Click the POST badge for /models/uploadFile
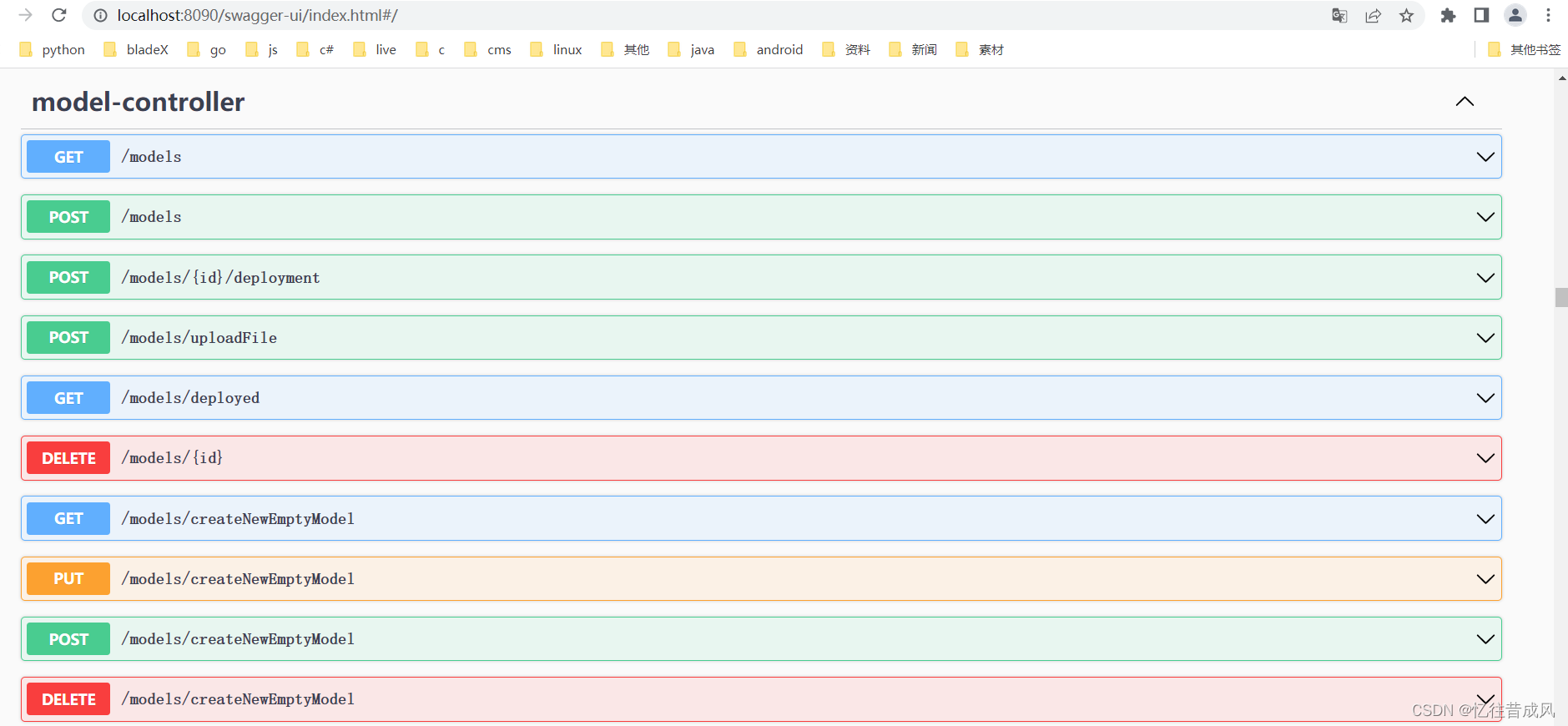The height and width of the screenshot is (726, 1568). (x=68, y=337)
